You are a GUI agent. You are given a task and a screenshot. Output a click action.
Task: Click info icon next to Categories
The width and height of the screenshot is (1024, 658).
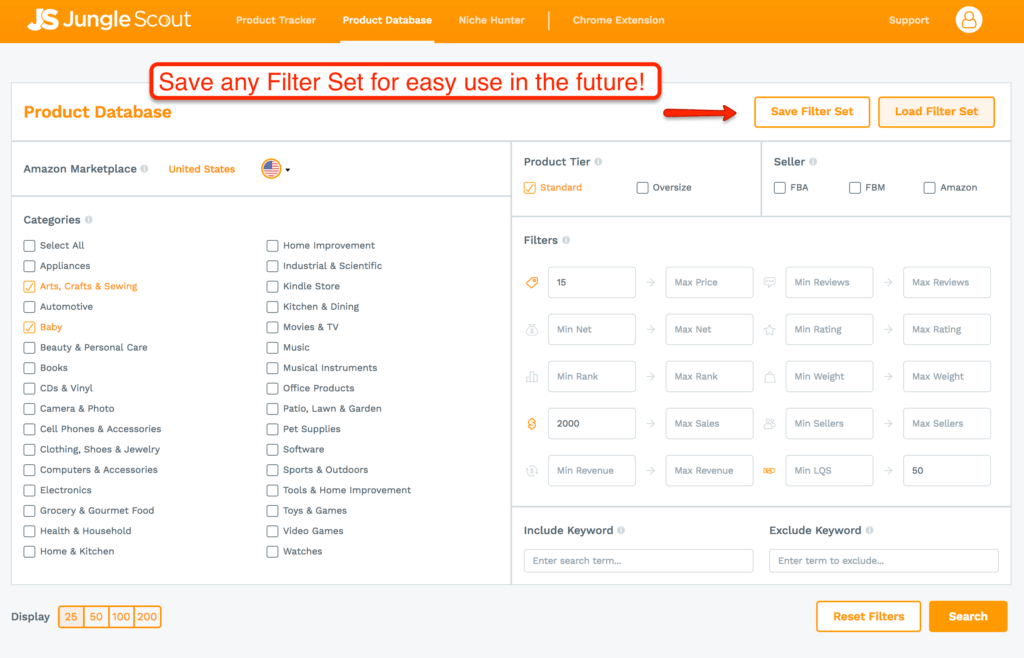coord(89,219)
